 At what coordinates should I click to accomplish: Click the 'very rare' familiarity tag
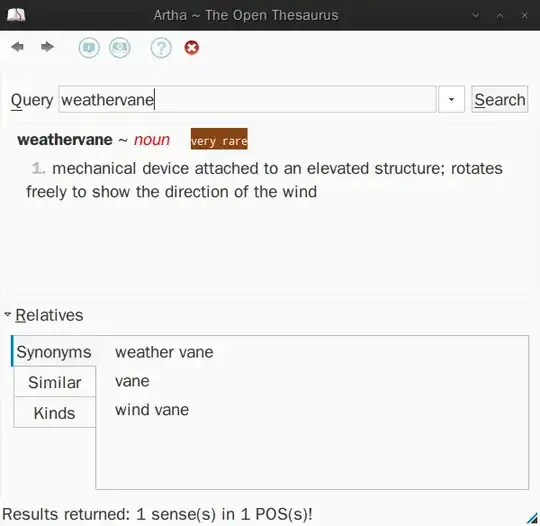[219, 139]
